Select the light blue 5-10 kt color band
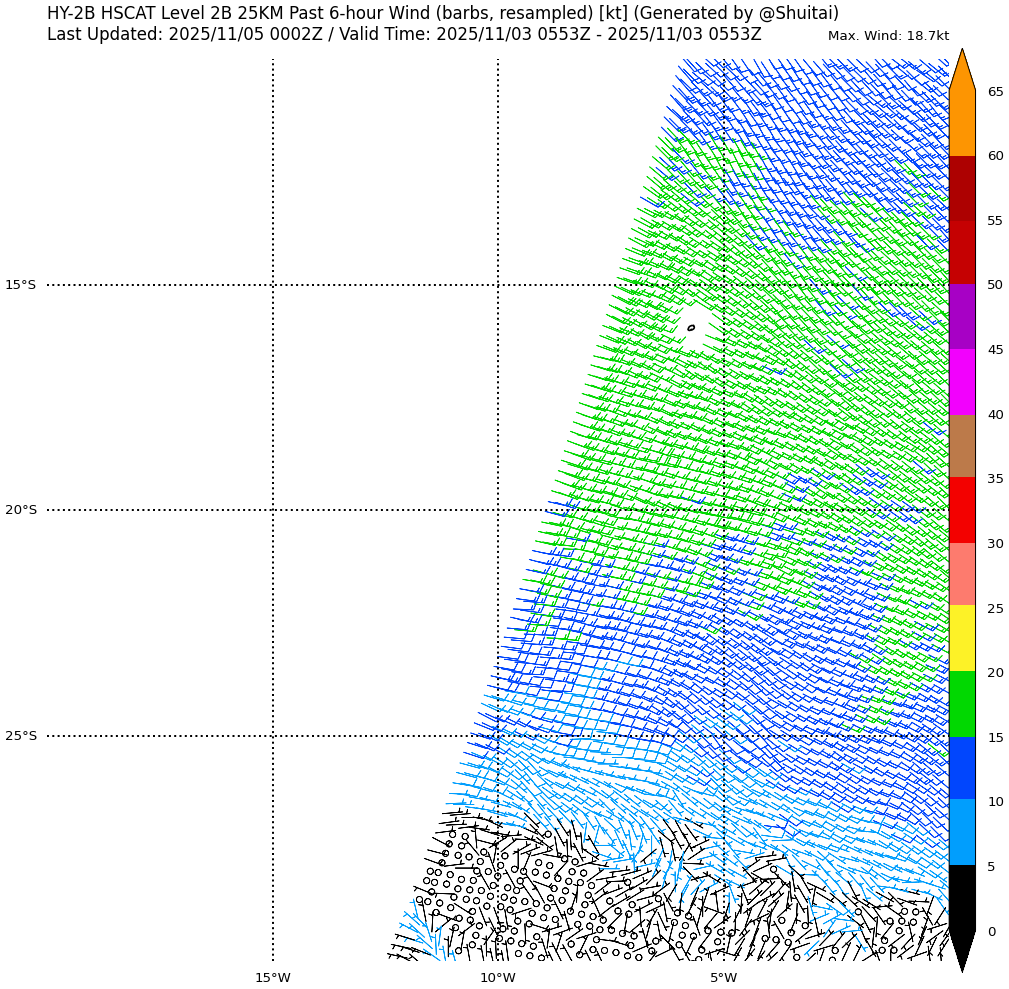 point(961,832)
